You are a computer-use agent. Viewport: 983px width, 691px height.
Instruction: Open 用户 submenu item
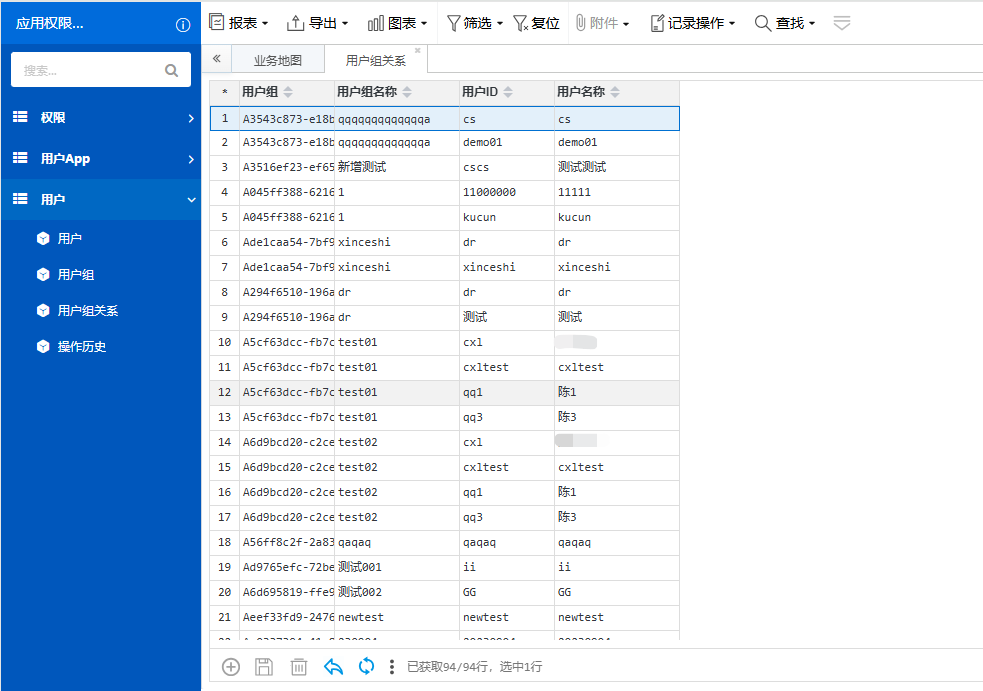pos(70,238)
